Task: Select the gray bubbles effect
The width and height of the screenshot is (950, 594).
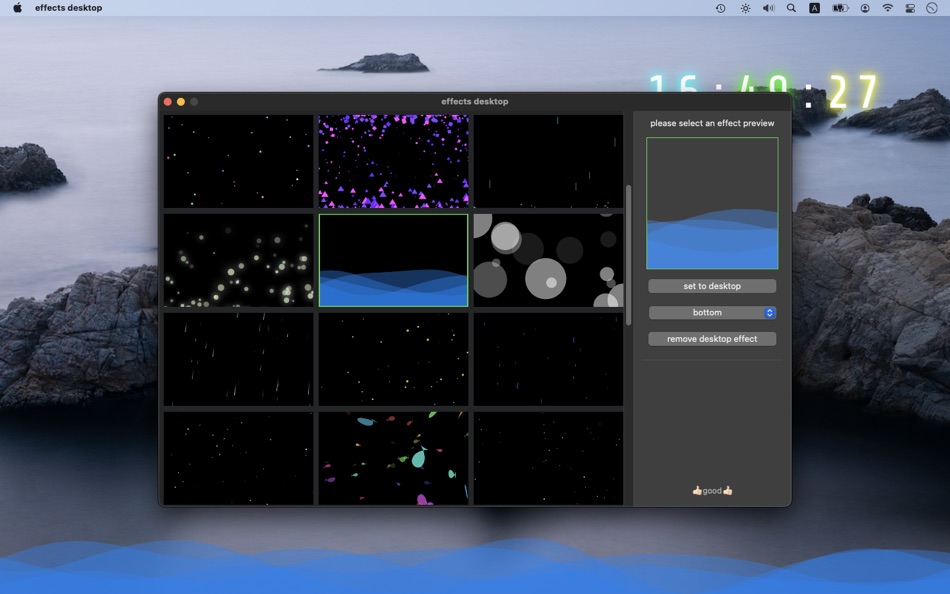Action: point(548,259)
